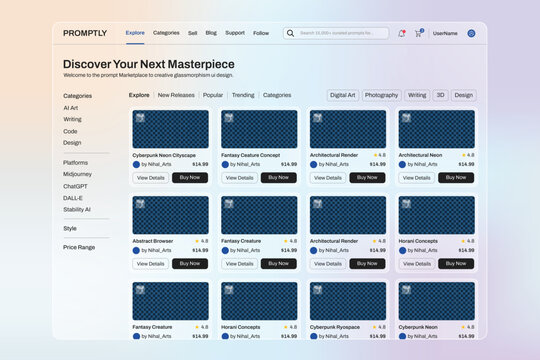Open the Support nav item
The height and width of the screenshot is (360, 540).
click(x=235, y=33)
